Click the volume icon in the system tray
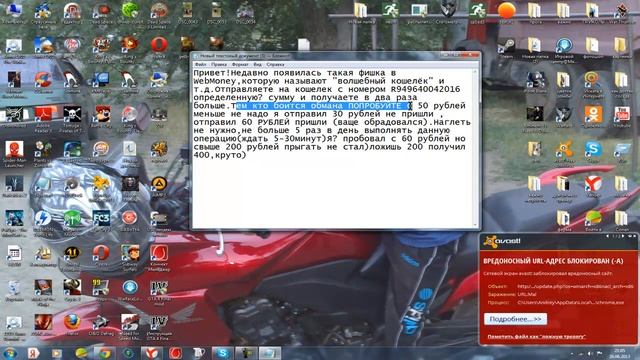This screenshot has height=360, width=640. coord(590,353)
